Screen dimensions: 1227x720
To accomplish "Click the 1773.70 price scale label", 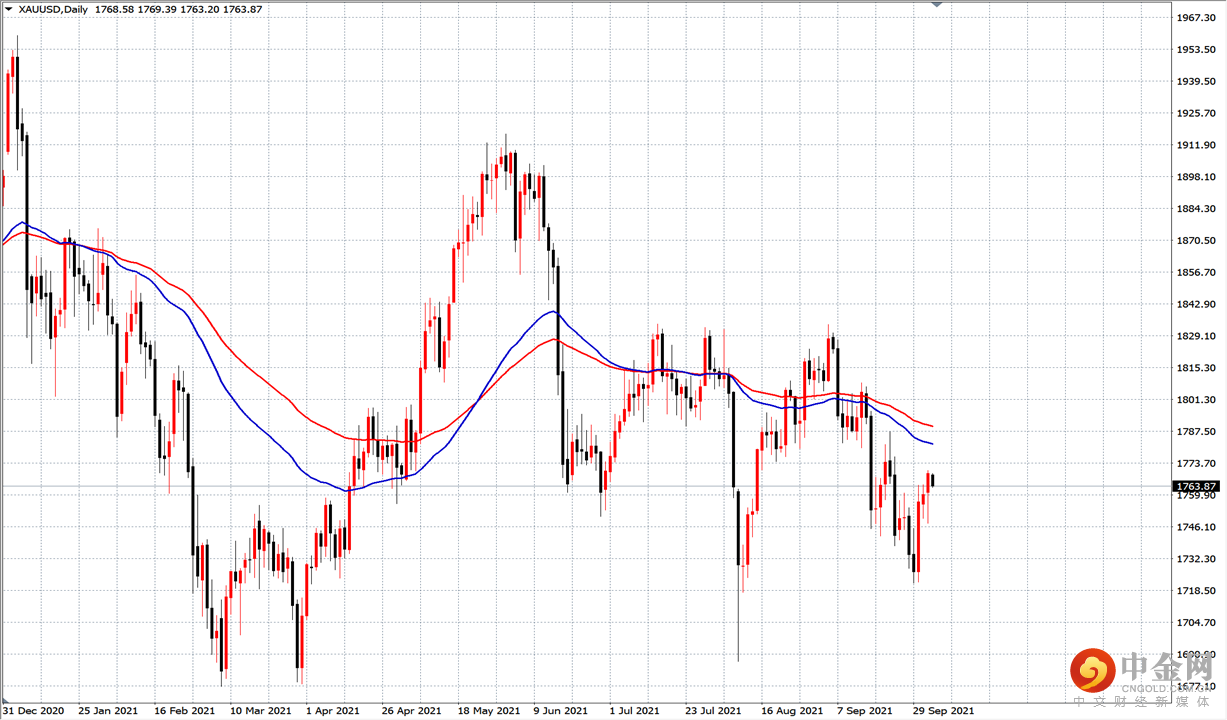I will coord(1196,464).
